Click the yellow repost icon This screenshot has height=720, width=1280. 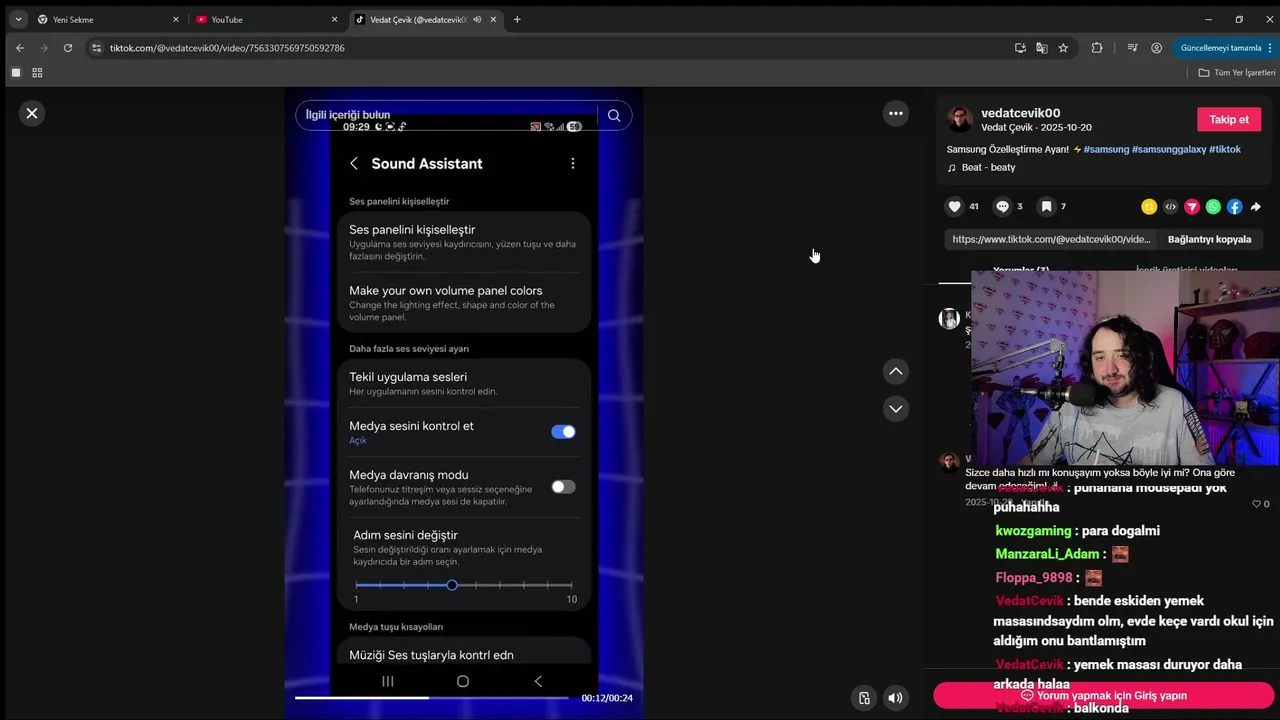1149,207
